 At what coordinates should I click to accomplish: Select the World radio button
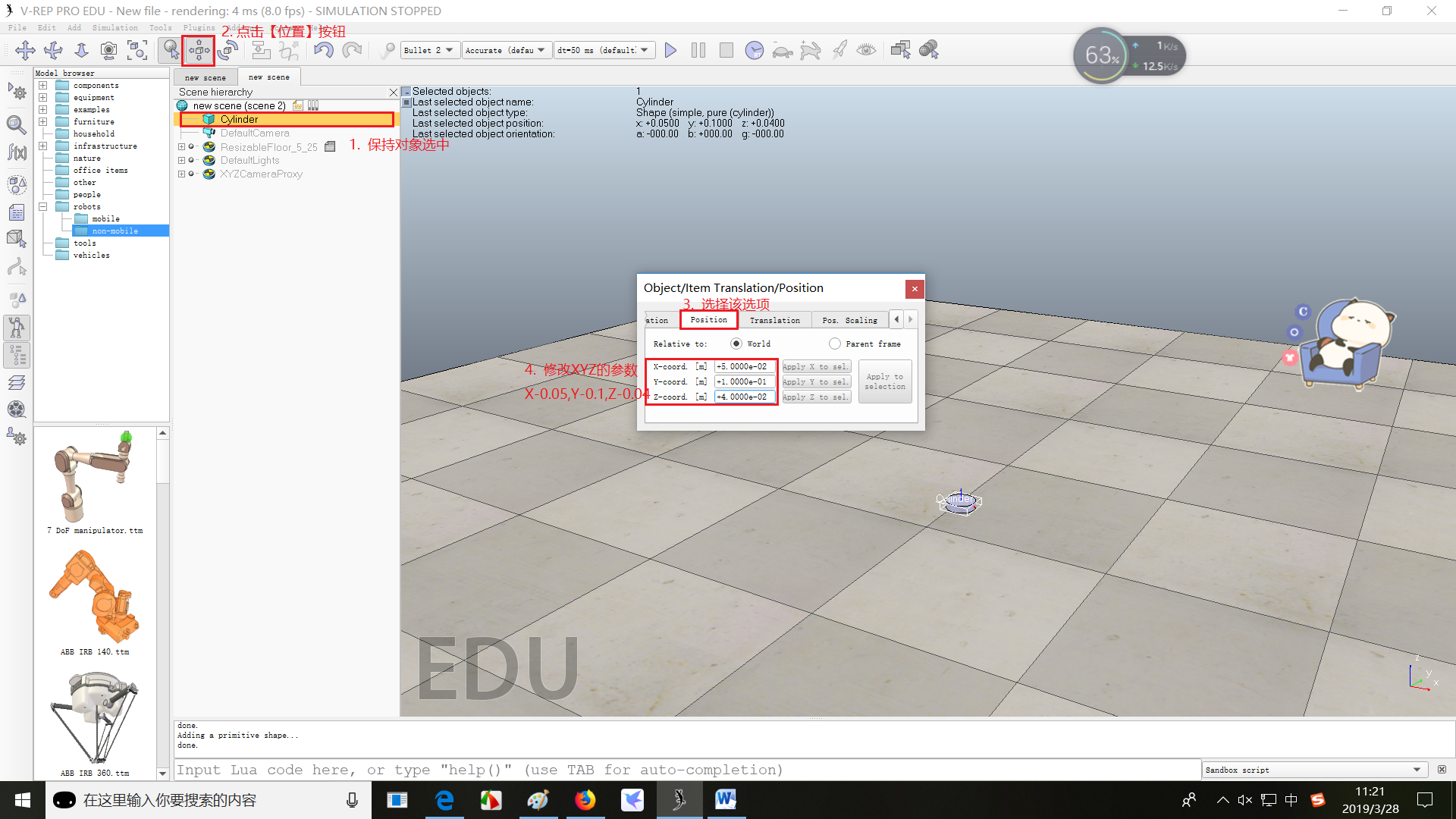pos(736,344)
